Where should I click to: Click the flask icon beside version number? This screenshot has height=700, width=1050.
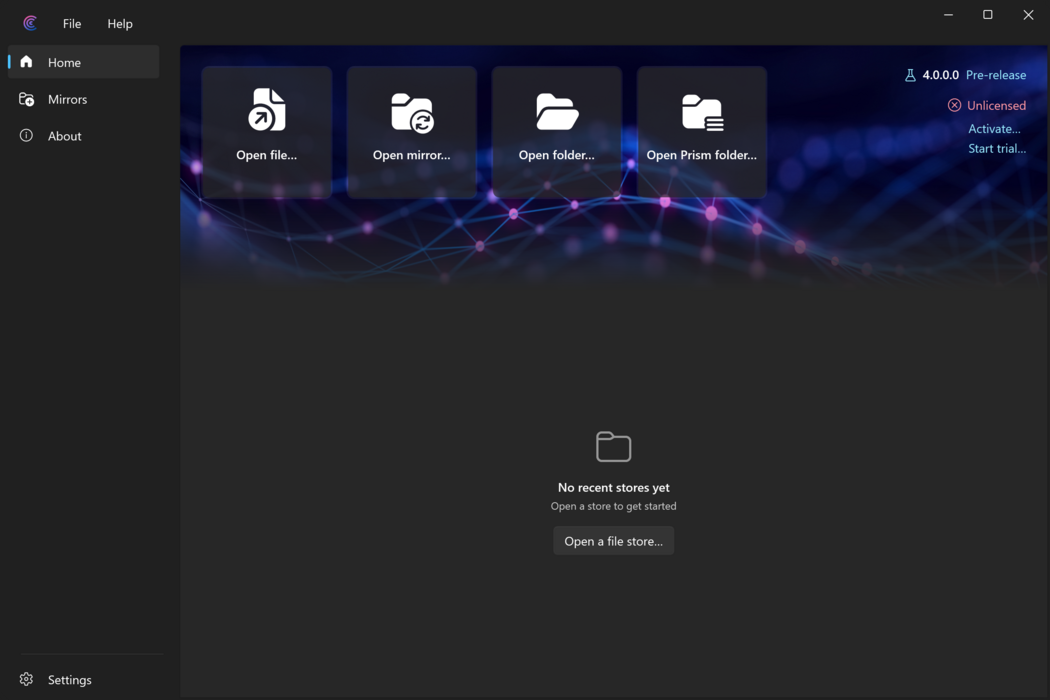[910, 75]
